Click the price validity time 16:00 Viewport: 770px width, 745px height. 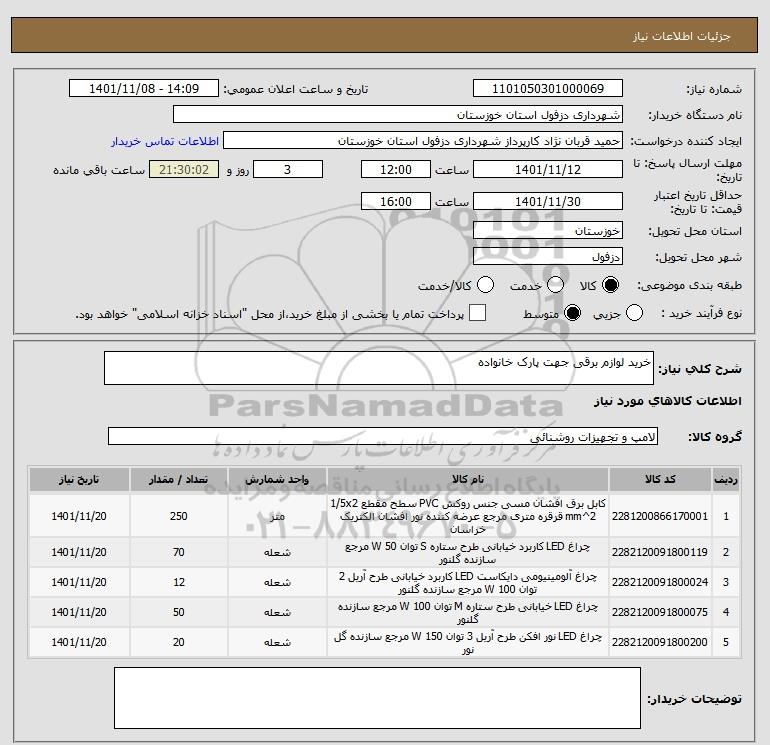396,201
